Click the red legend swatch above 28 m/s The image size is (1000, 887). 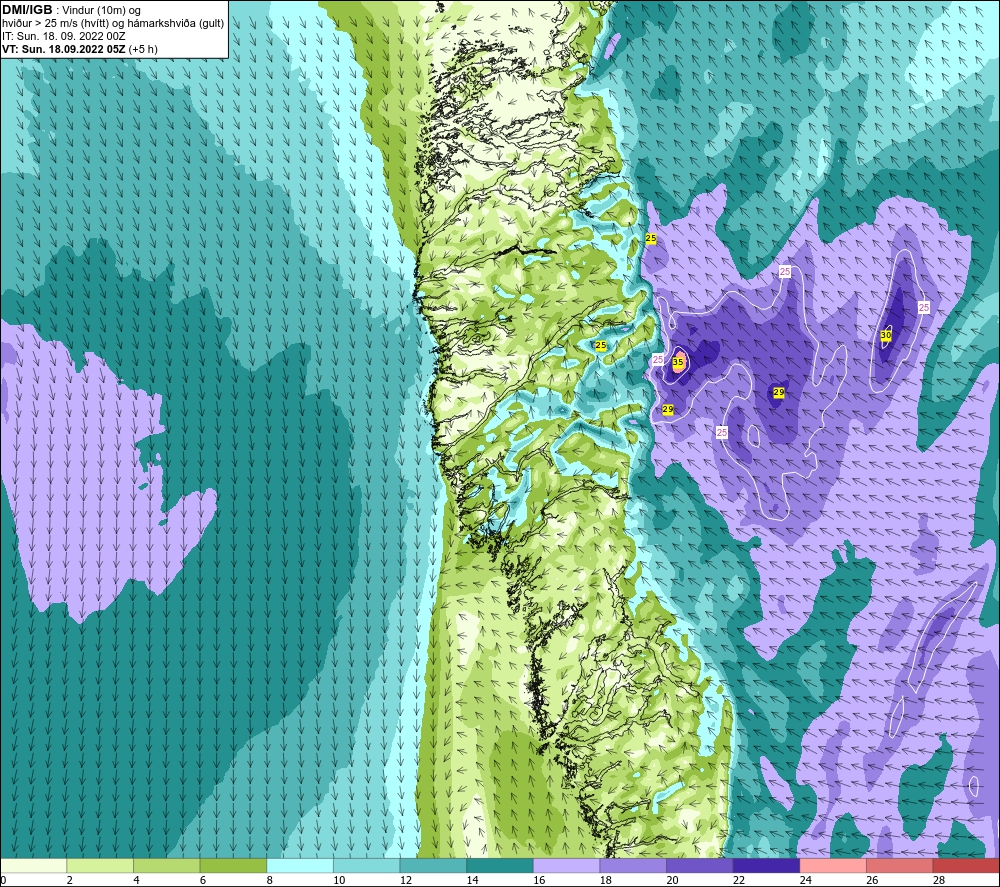pos(966,865)
